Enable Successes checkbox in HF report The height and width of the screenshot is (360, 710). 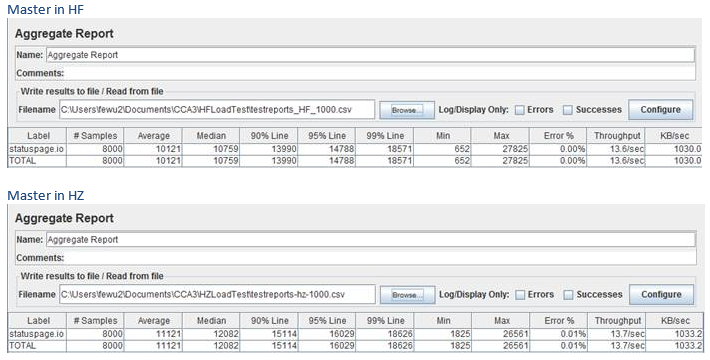tap(568, 110)
